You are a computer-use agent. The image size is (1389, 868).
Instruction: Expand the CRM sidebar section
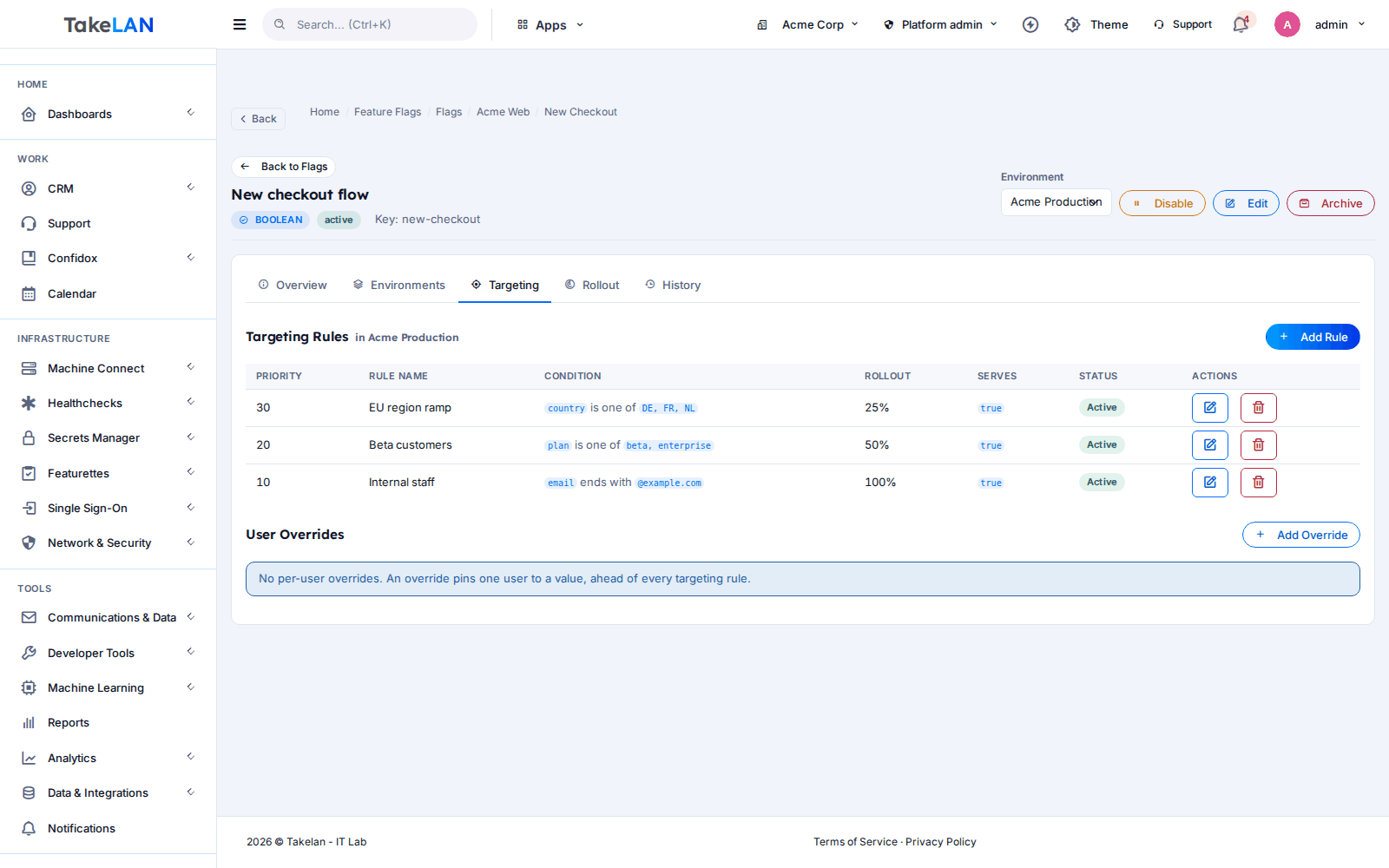tap(108, 188)
